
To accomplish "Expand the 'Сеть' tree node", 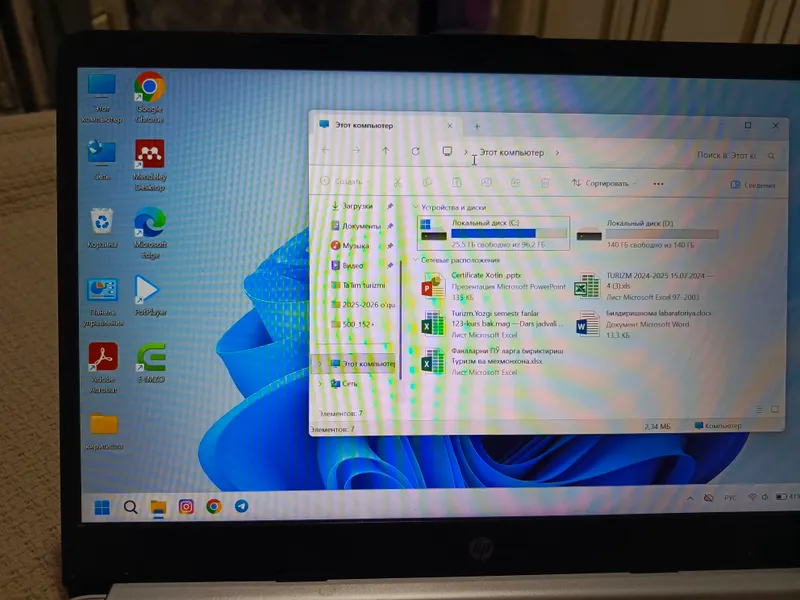I will coord(321,383).
